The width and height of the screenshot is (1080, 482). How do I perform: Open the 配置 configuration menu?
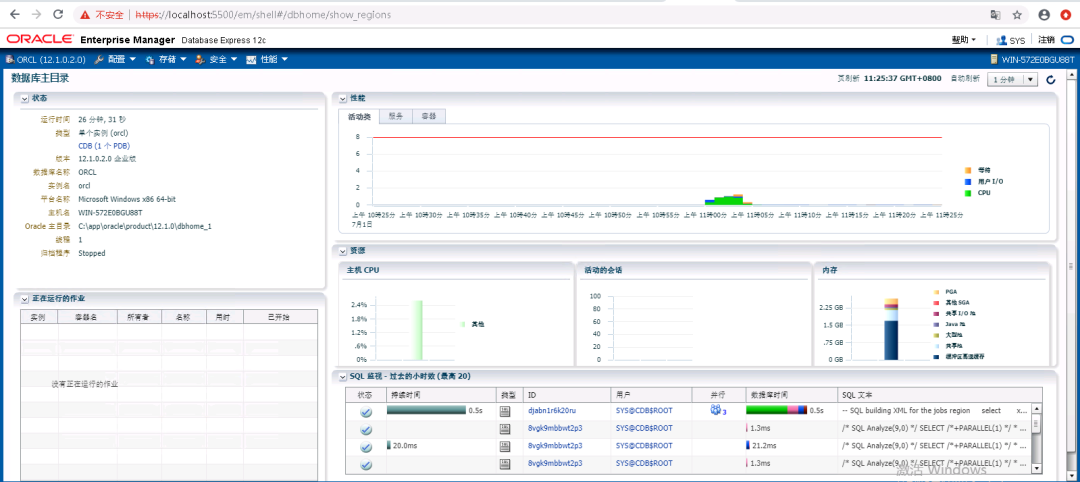pyautogui.click(x=116, y=60)
